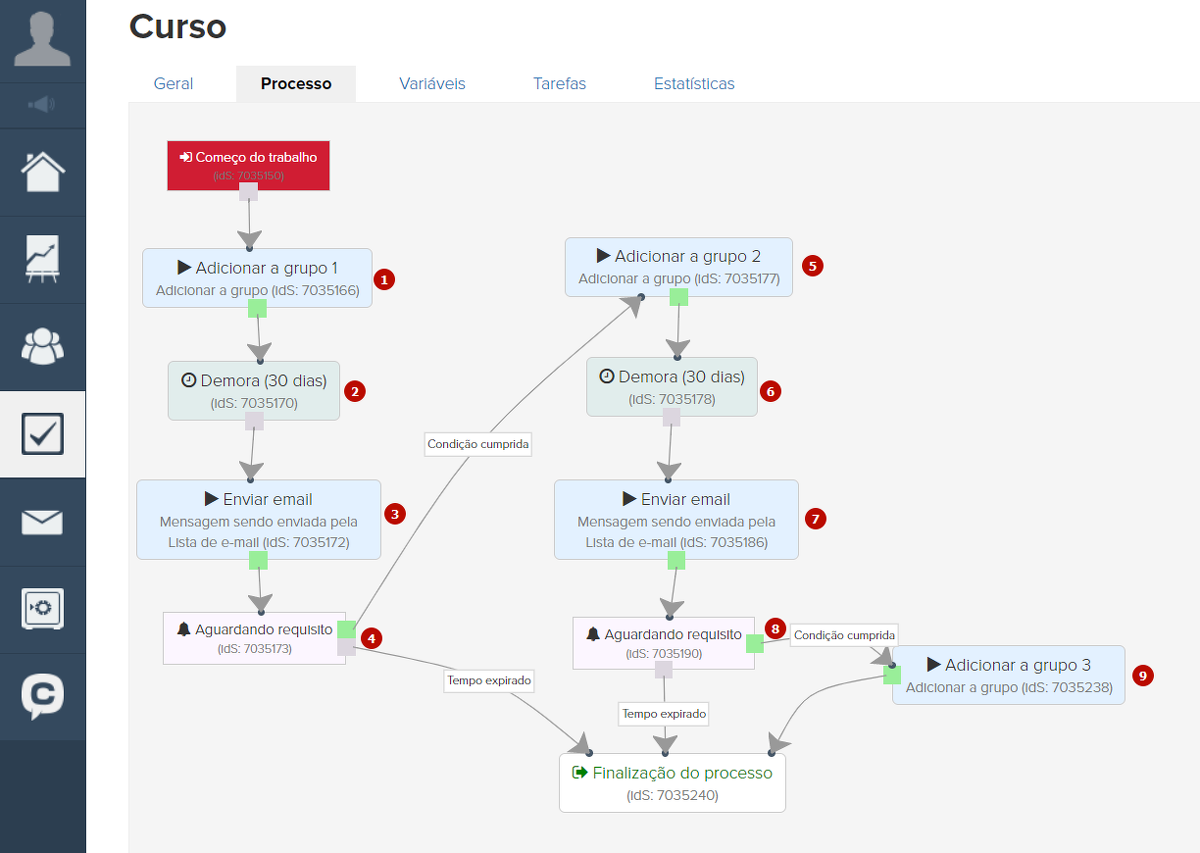Select the Começo do trabalho start node

click(x=248, y=164)
